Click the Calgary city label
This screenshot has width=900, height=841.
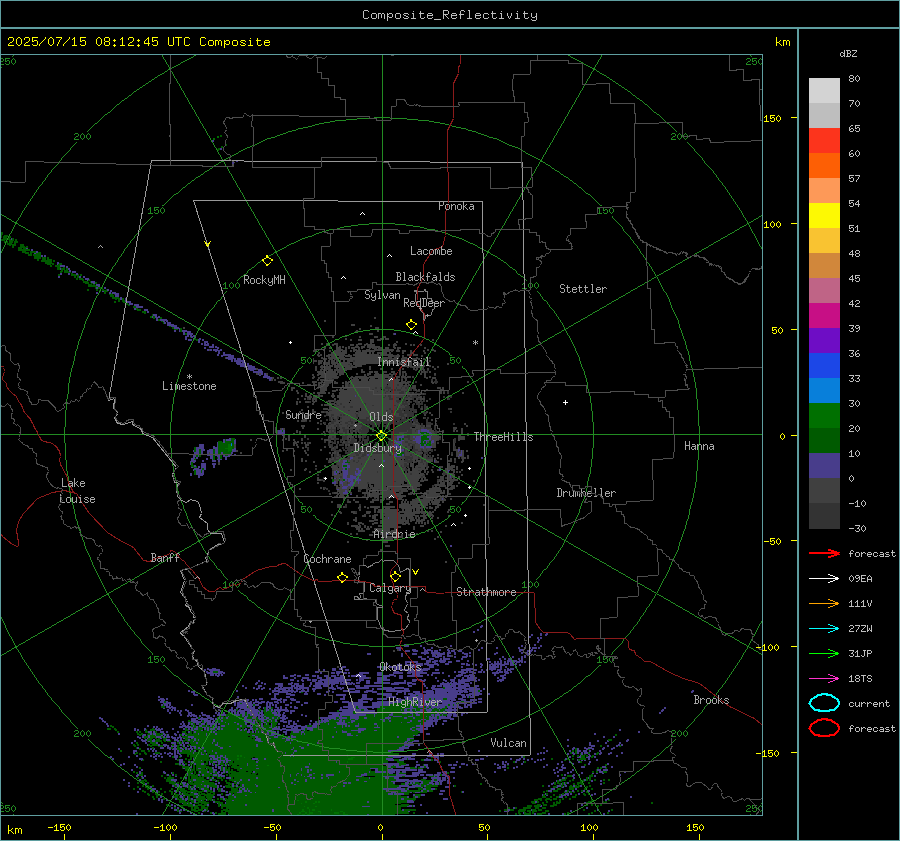pos(390,588)
